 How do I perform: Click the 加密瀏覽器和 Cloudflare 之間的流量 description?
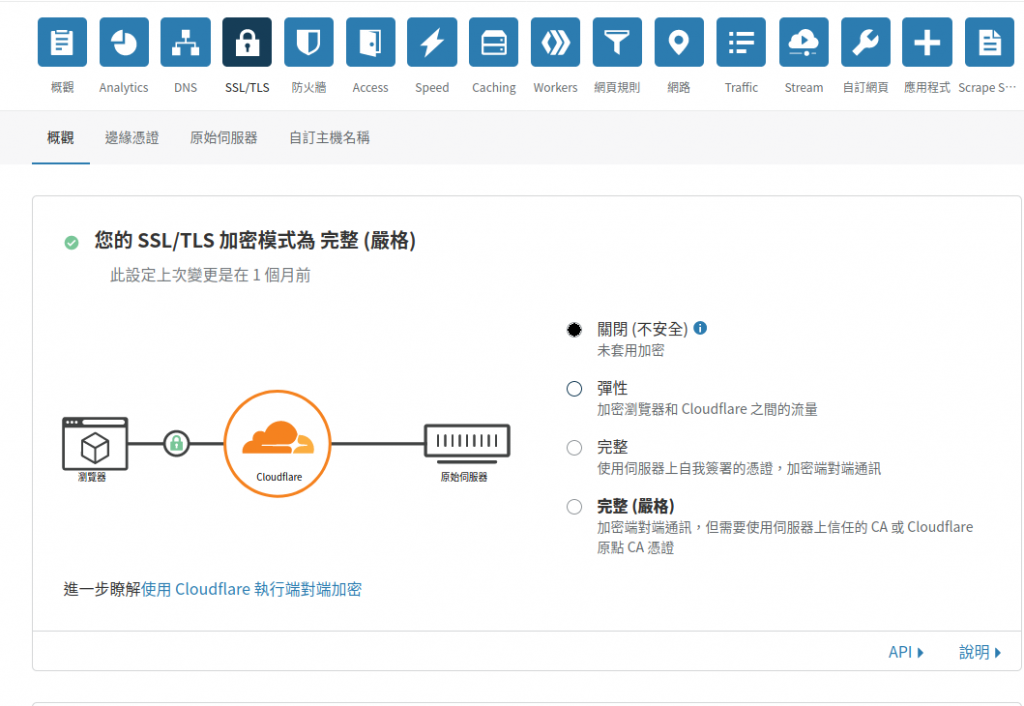pos(707,409)
